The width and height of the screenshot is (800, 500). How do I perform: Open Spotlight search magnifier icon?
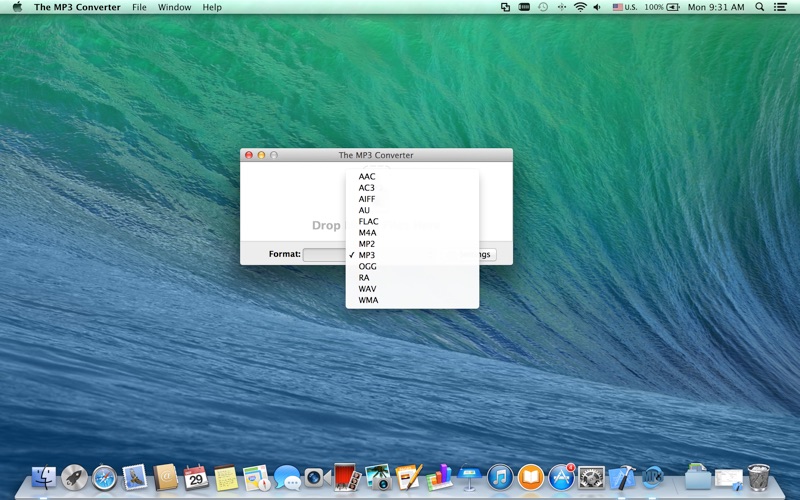click(760, 7)
